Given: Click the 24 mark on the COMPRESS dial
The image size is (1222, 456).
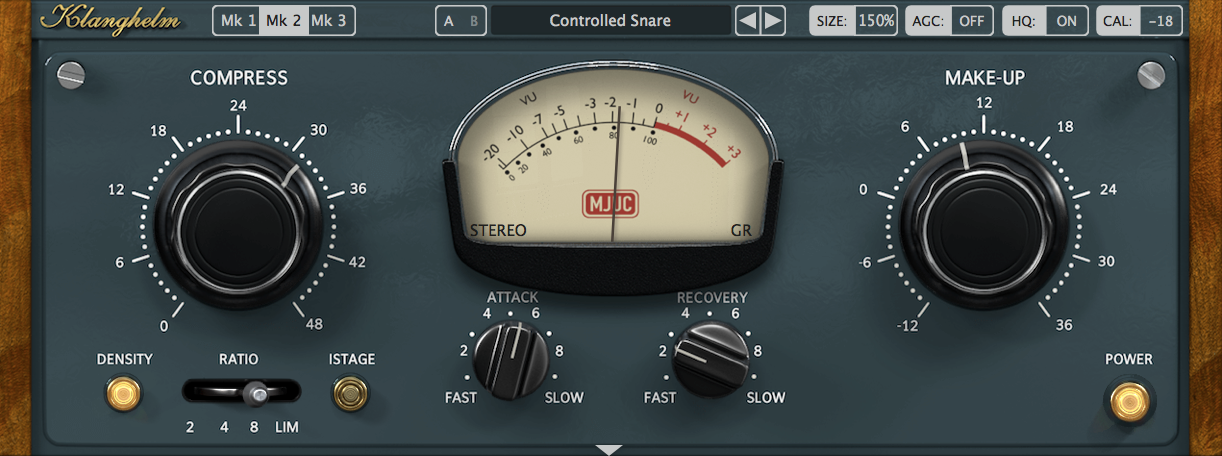Looking at the screenshot, I should click(238, 106).
